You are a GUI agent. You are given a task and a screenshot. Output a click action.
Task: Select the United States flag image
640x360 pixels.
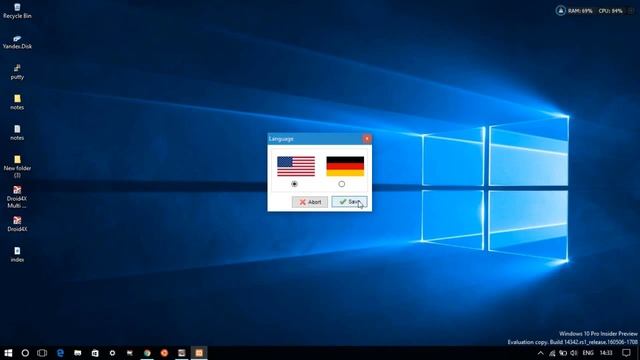pos(296,167)
